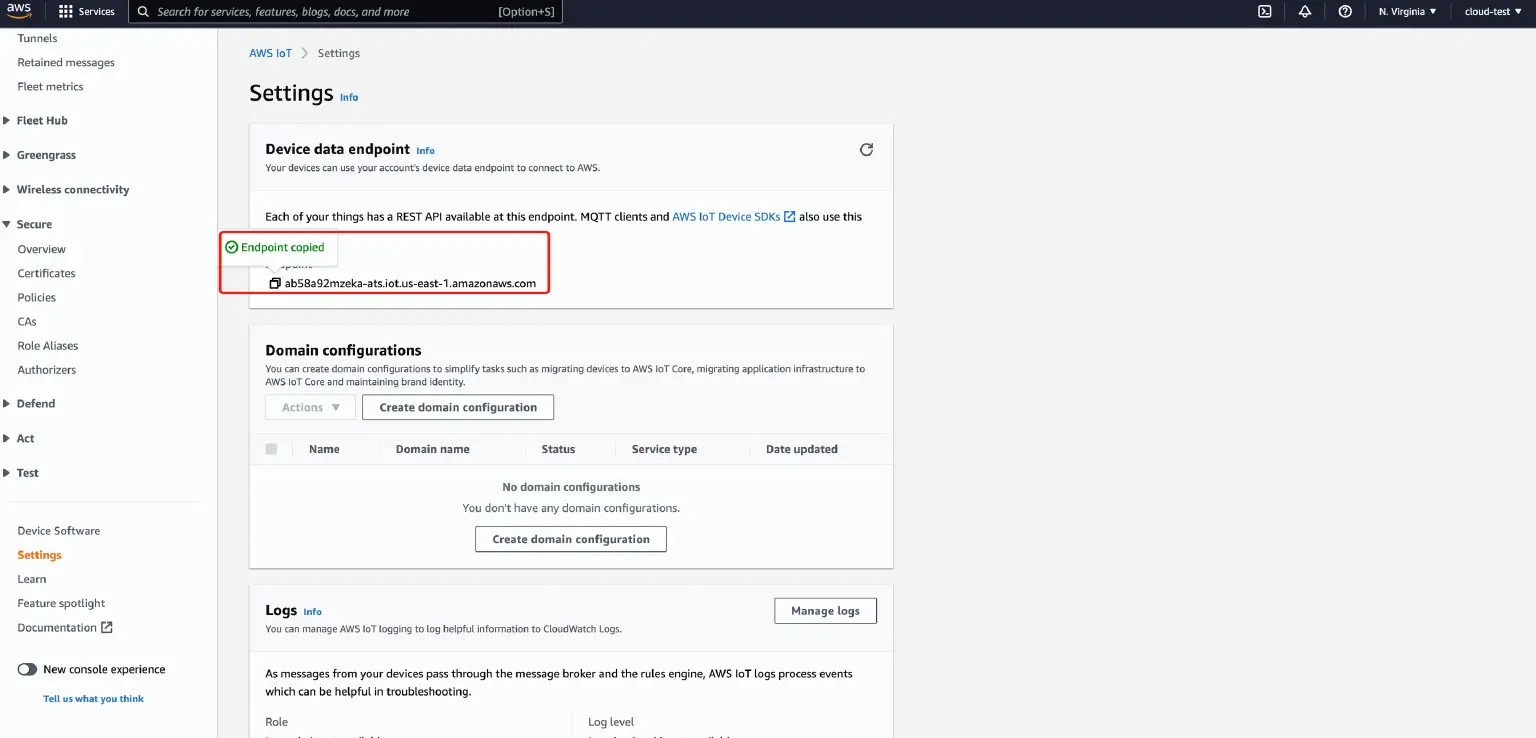Open the Services menu

(x=87, y=11)
